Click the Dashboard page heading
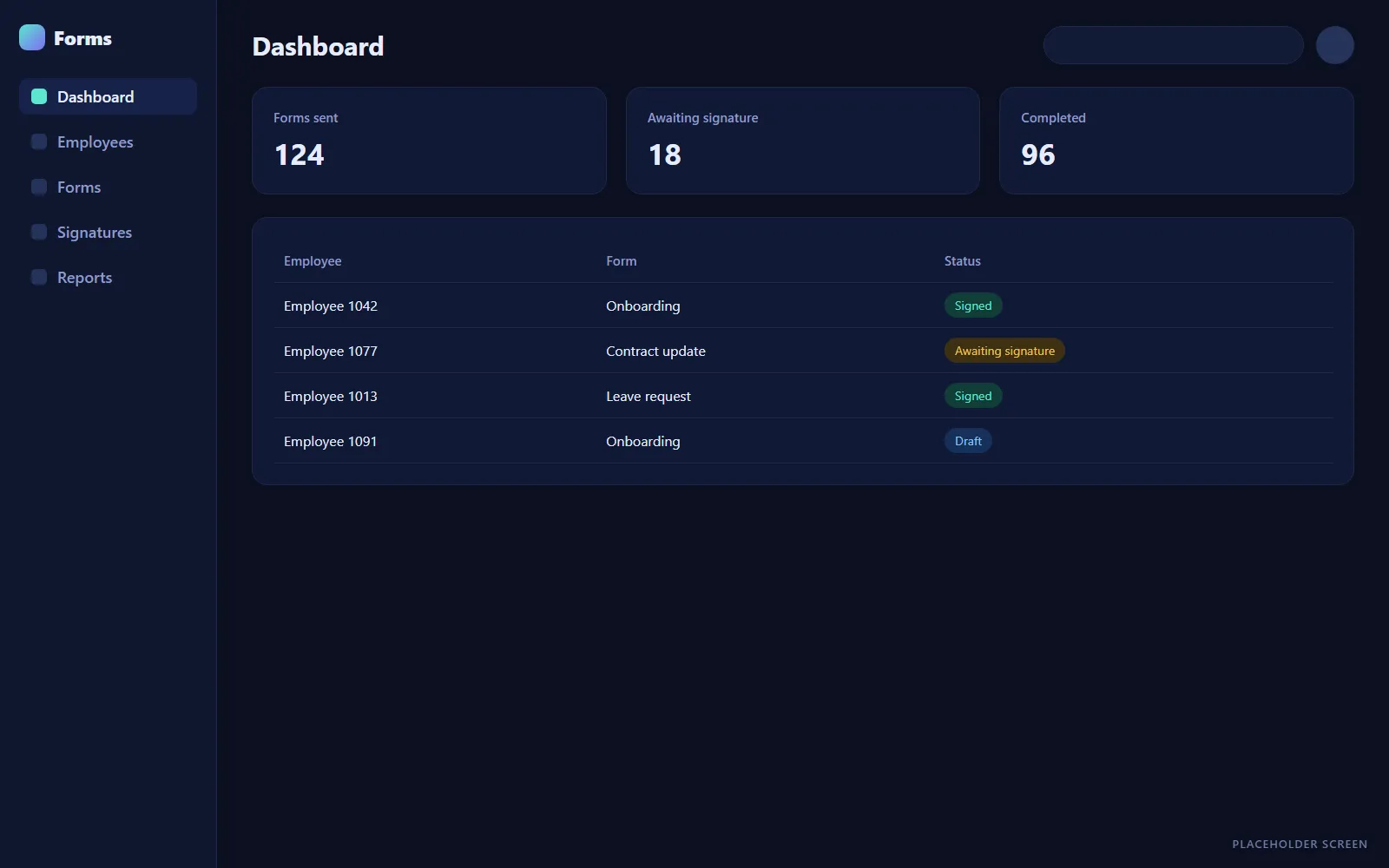The height and width of the screenshot is (868, 1389). click(x=318, y=46)
